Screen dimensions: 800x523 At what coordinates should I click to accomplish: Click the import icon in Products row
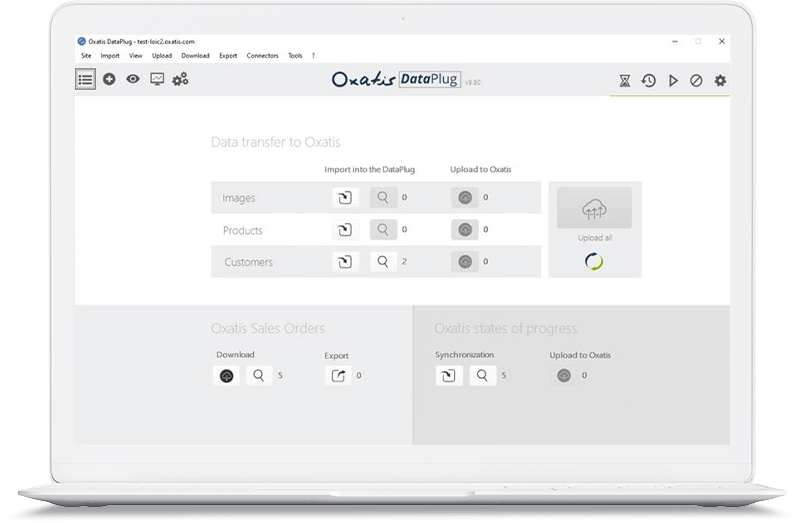(x=345, y=230)
